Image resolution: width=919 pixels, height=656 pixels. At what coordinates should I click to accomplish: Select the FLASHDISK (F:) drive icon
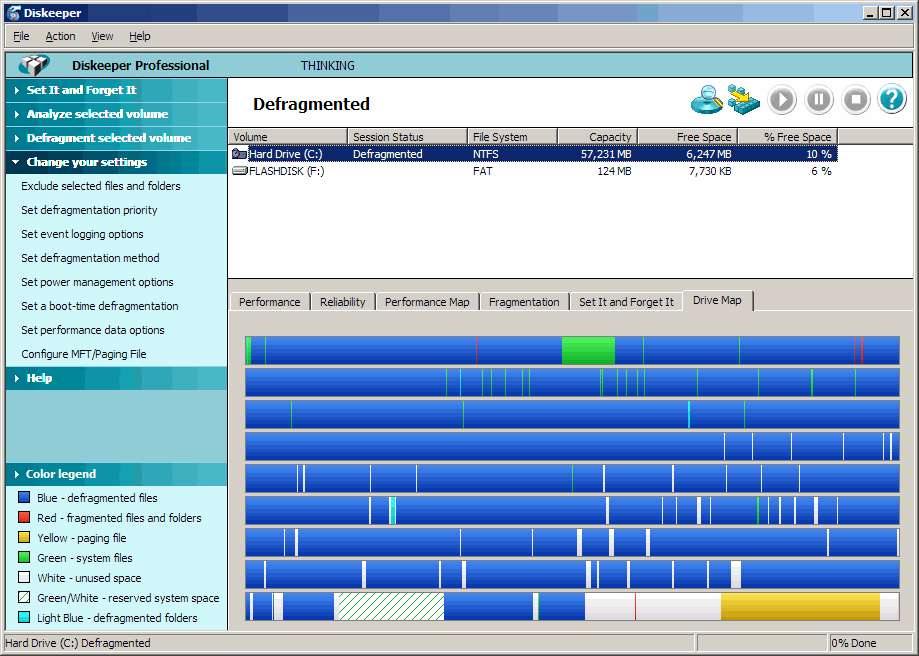coord(239,171)
